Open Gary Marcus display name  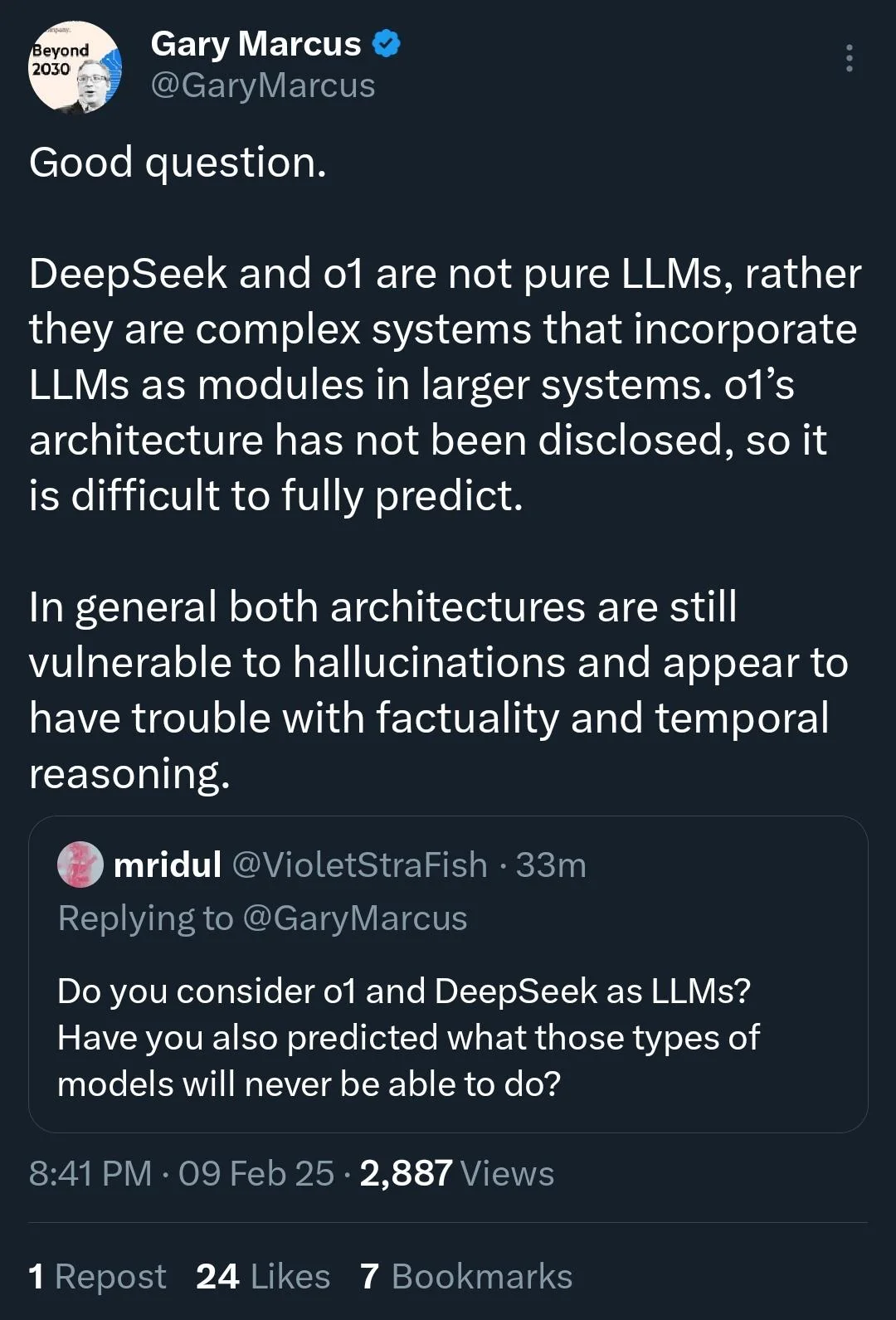256,44
